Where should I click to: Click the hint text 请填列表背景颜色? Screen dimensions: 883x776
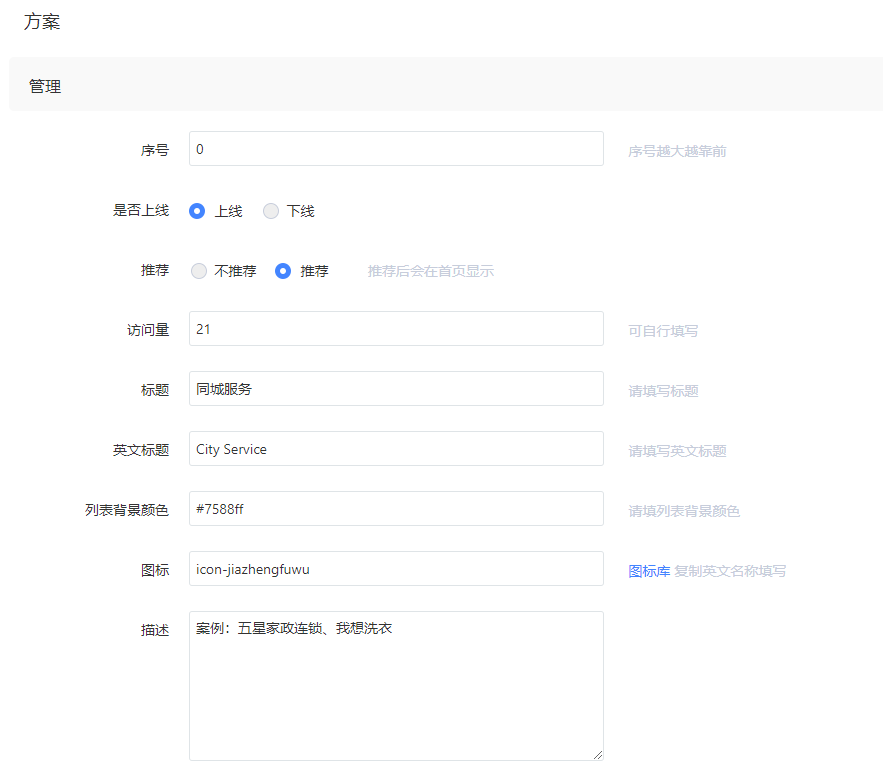pyautogui.click(x=684, y=511)
